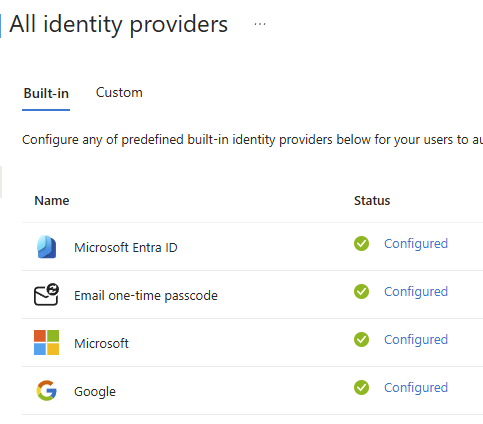This screenshot has width=483, height=424.
Task: Click the Google G logo icon
Action: [x=46, y=390]
